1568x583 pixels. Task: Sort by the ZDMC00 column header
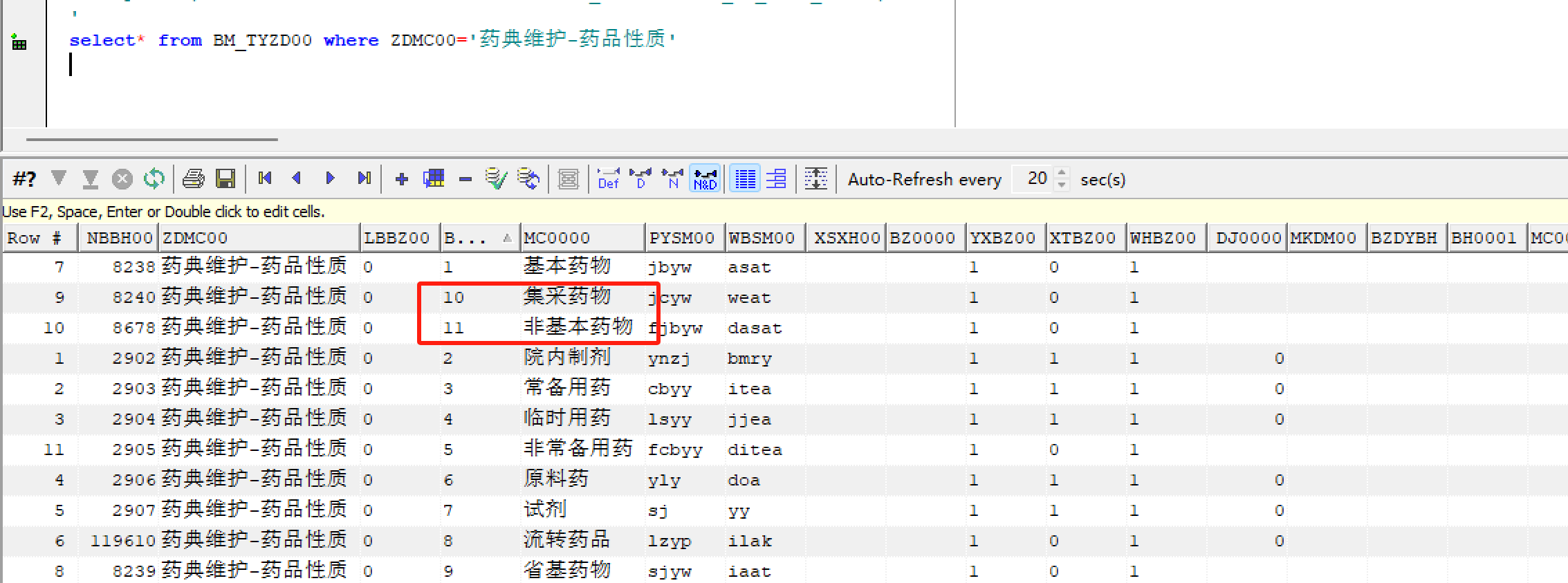point(260,238)
